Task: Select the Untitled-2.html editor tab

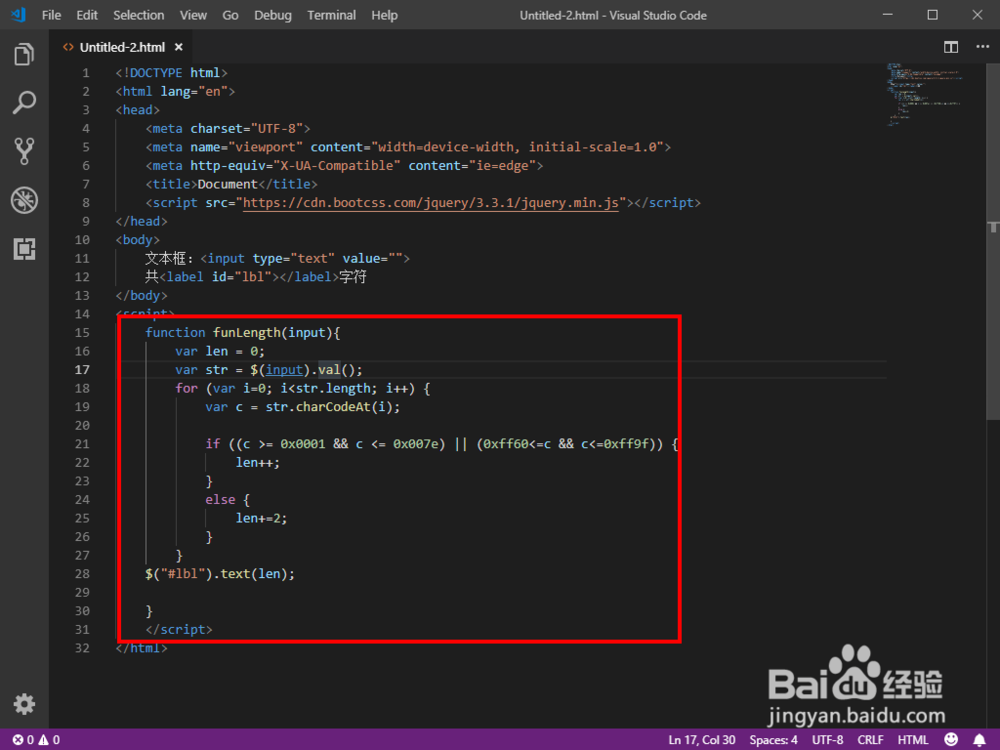Action: pos(122,47)
